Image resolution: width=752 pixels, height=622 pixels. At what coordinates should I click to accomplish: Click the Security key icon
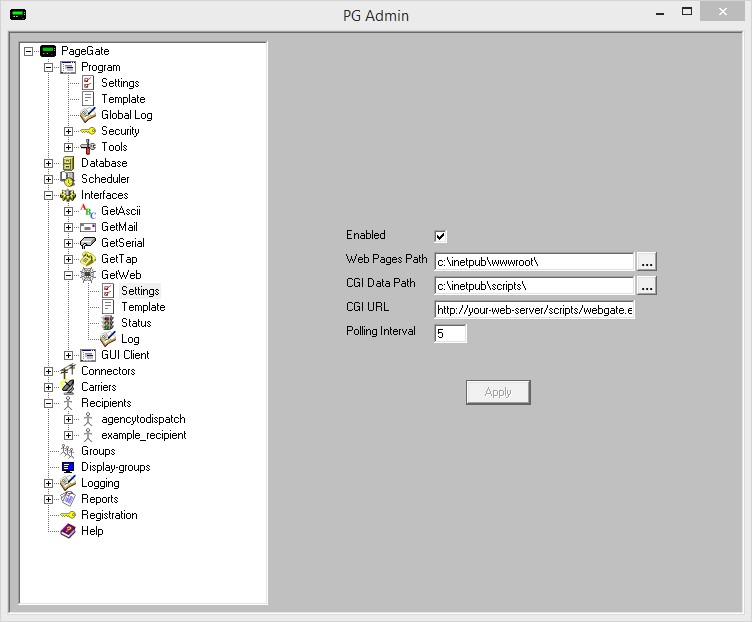coord(88,131)
